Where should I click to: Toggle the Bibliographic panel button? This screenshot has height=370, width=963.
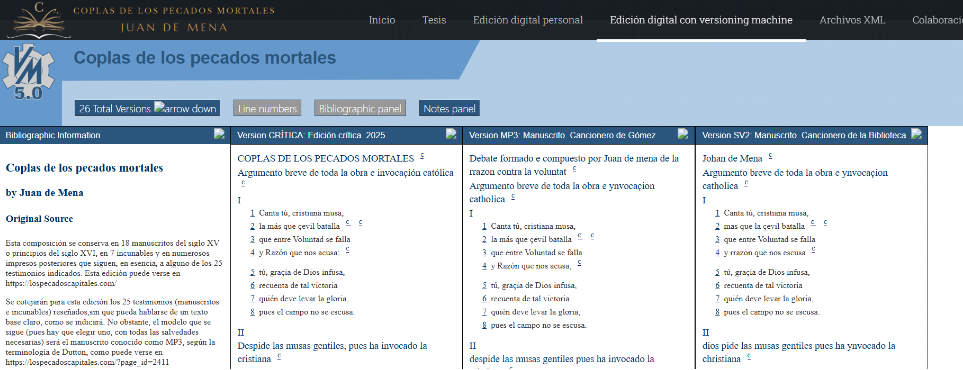(x=360, y=108)
